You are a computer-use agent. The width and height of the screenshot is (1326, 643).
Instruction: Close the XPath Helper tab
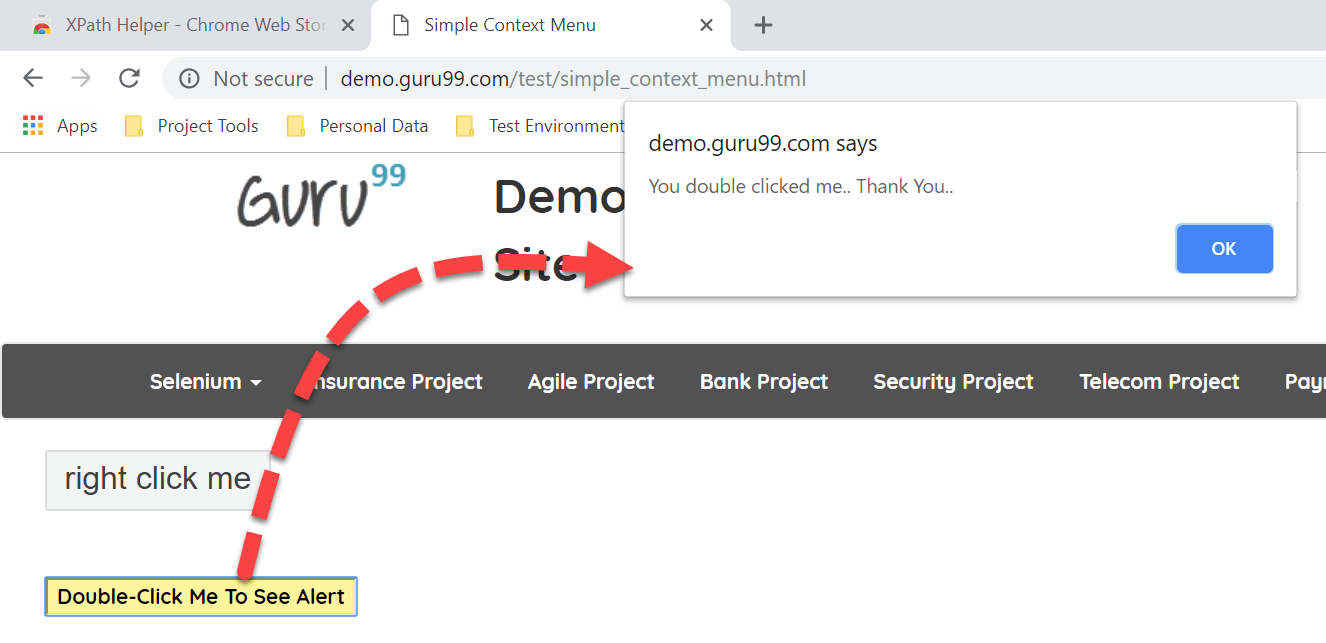(x=348, y=25)
